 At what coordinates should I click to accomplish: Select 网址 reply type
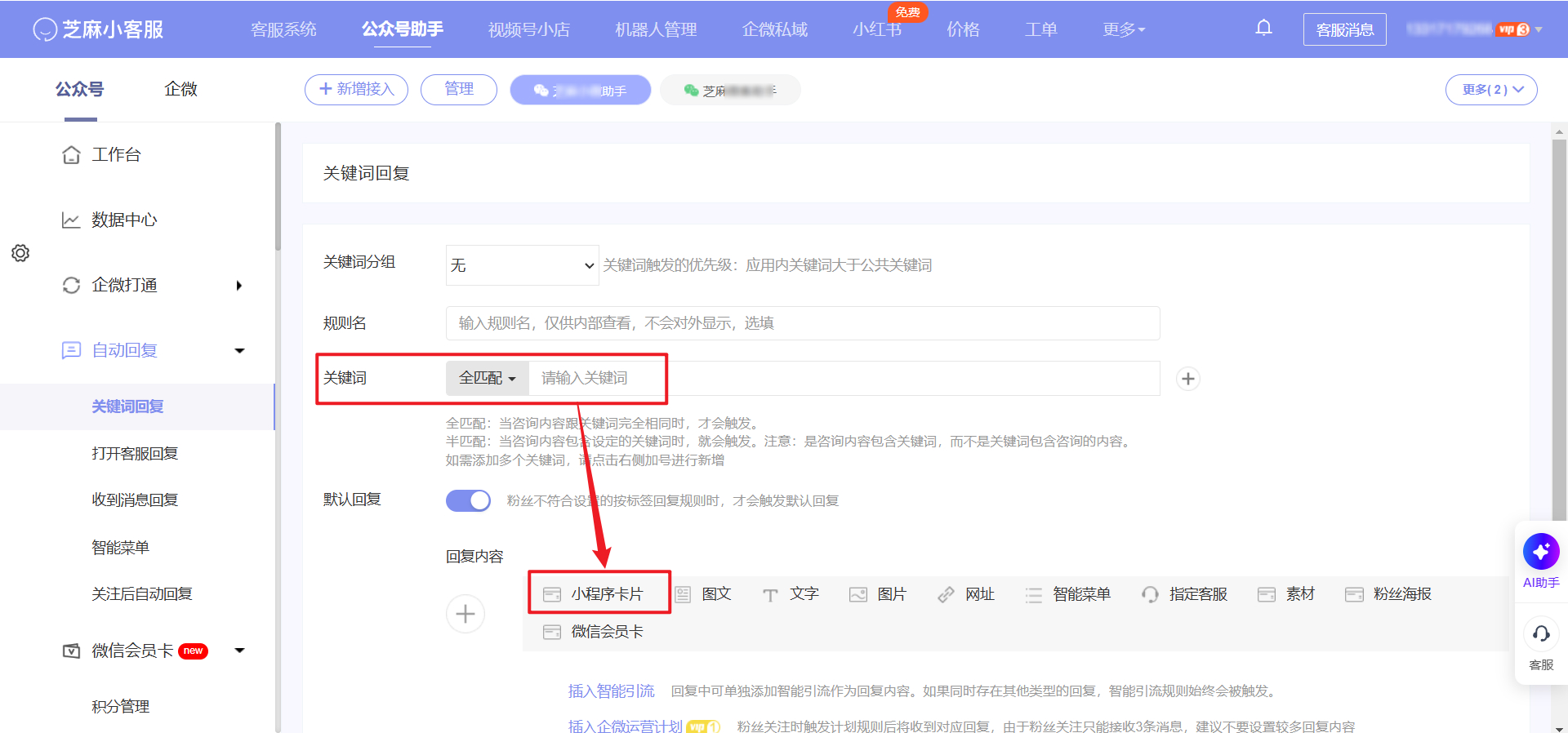tap(966, 594)
